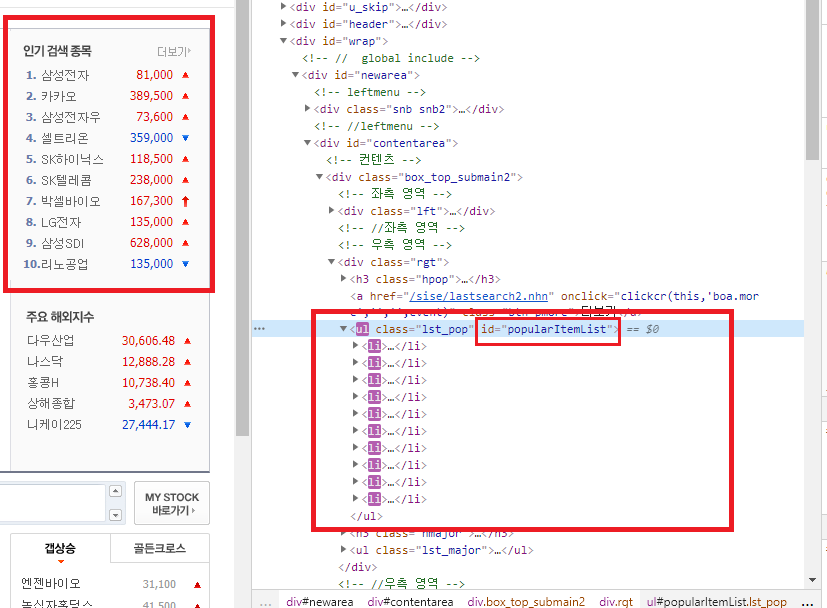Click the 다우산업 index link

(51, 341)
